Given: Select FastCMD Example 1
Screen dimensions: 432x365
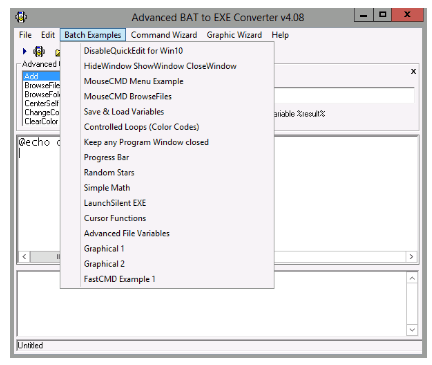Looking at the screenshot, I should (x=167, y=279).
